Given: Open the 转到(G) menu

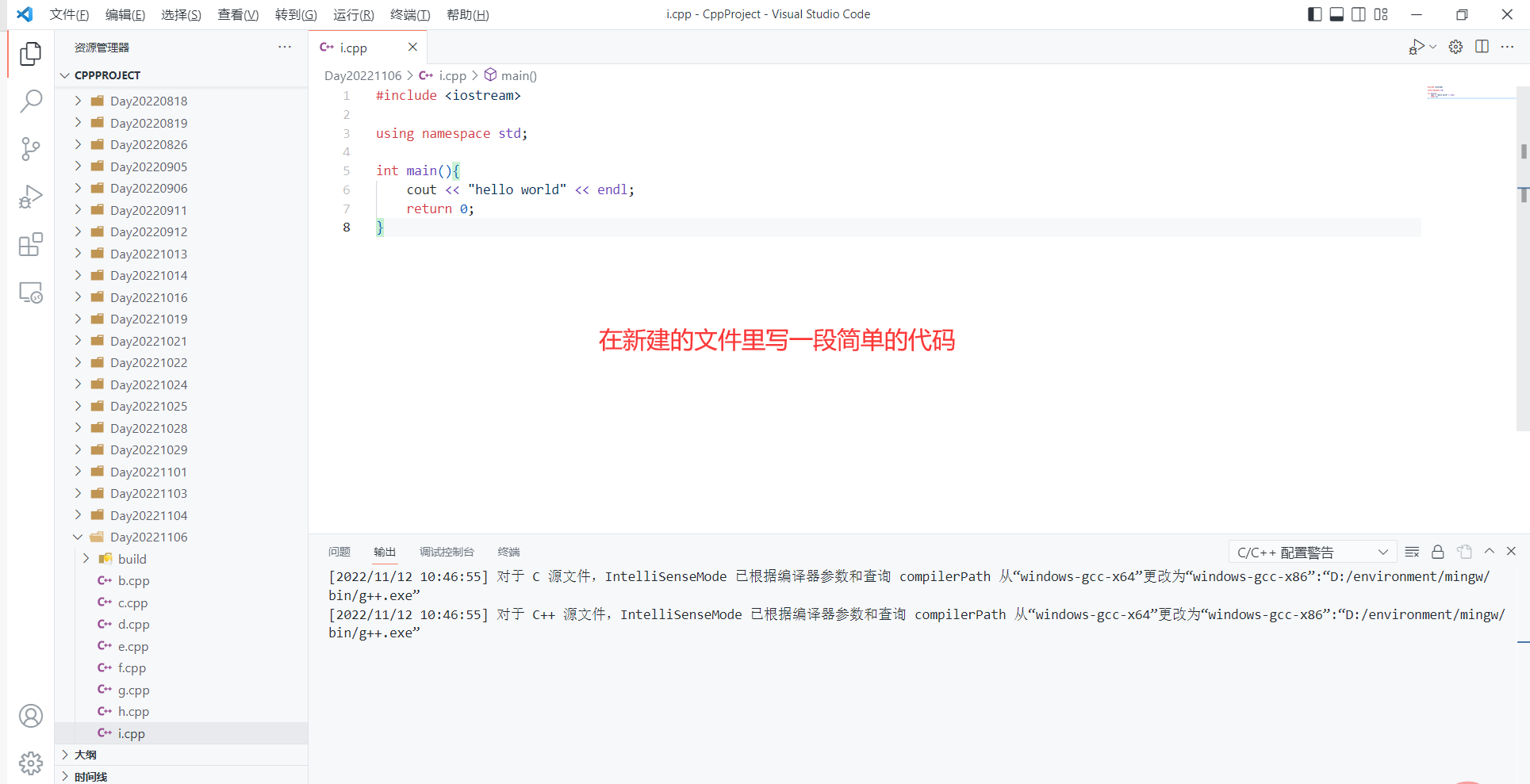Looking at the screenshot, I should tap(296, 14).
